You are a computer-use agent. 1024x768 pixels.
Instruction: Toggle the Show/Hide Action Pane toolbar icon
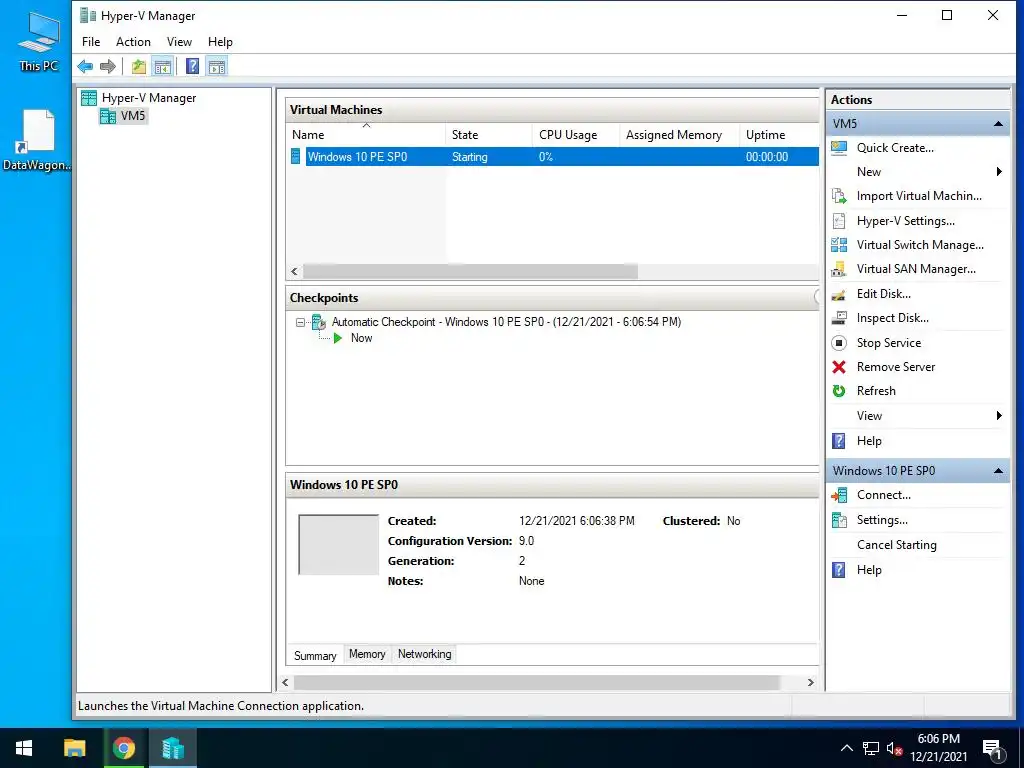[x=217, y=66]
